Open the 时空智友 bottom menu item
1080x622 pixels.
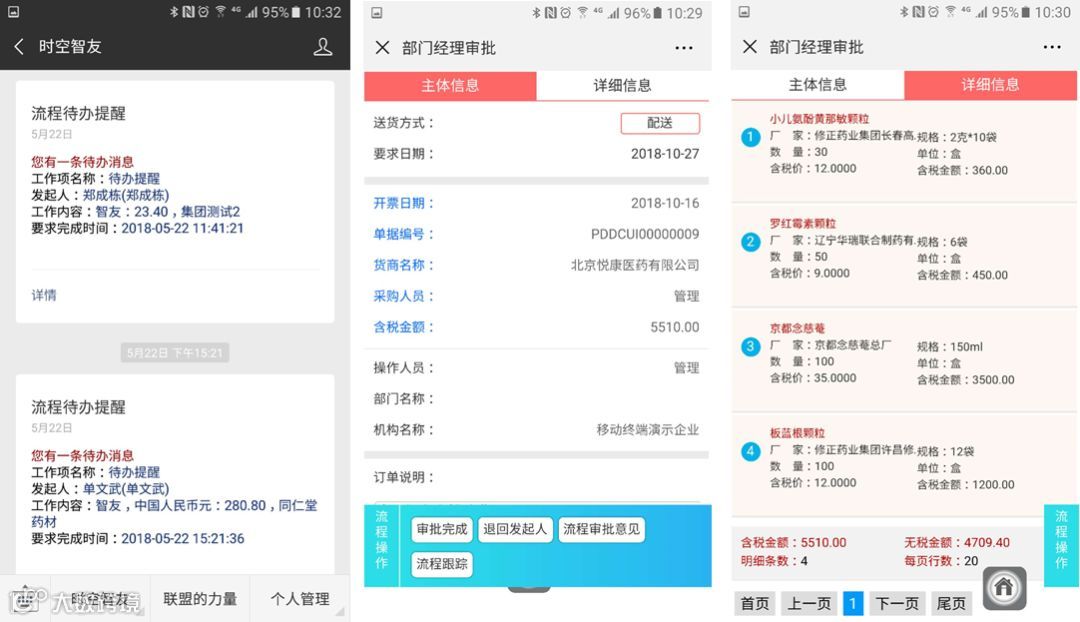(x=101, y=600)
